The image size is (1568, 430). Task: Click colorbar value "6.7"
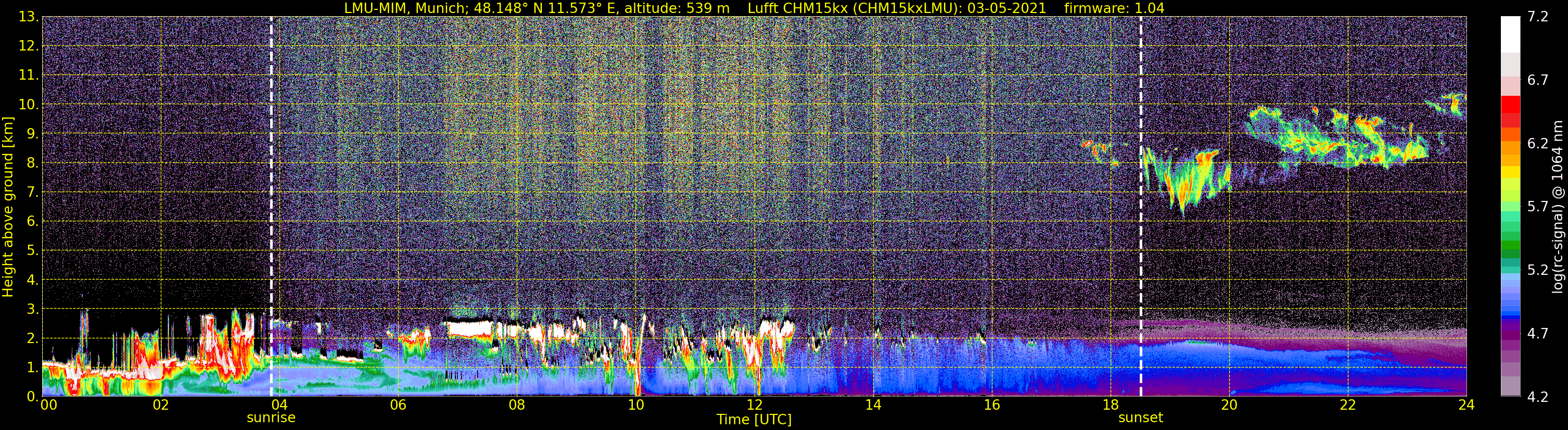(x=1538, y=80)
